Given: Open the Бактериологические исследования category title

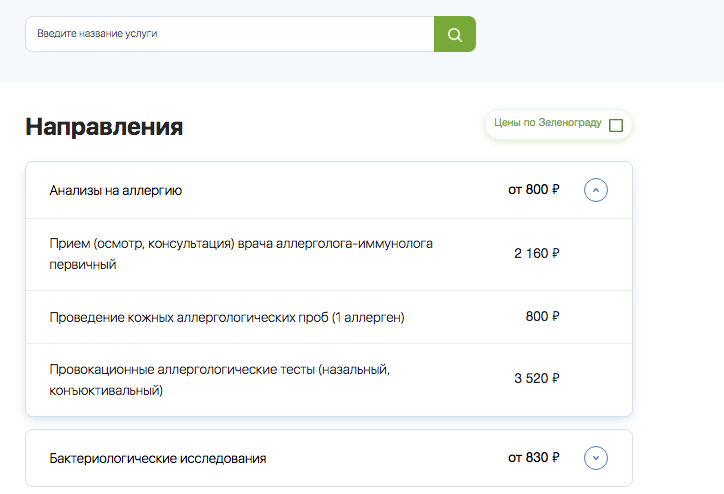Looking at the screenshot, I should [158, 458].
